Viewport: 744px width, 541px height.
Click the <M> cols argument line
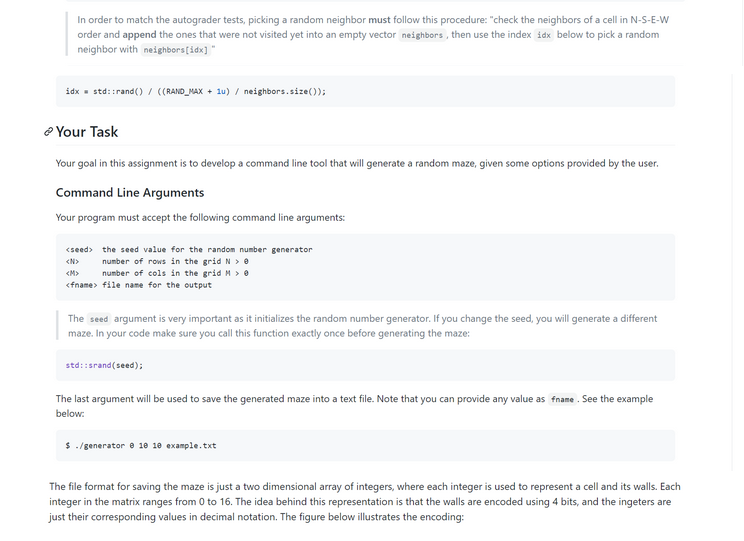coord(157,273)
